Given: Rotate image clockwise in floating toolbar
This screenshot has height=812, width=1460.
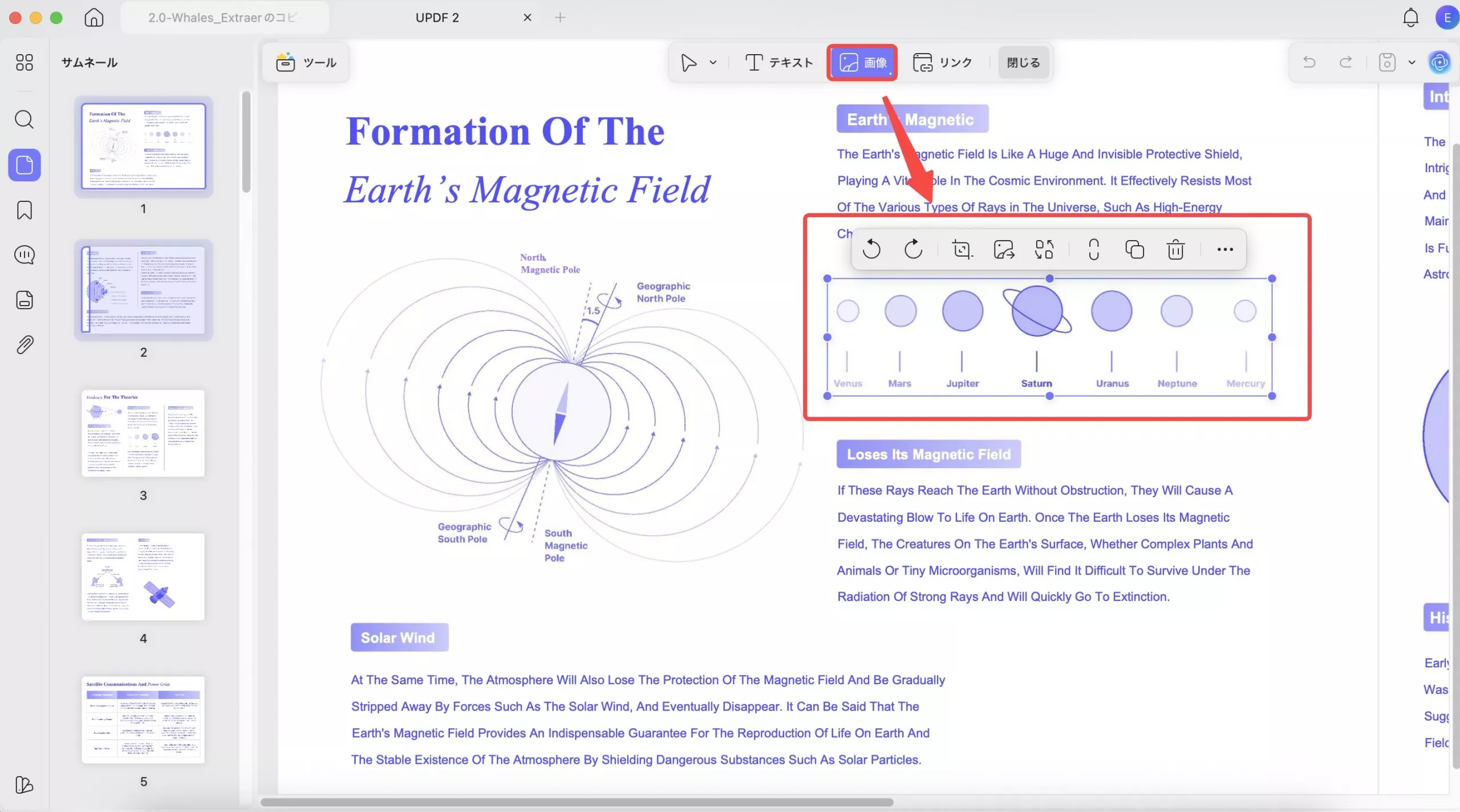Looking at the screenshot, I should 914,249.
